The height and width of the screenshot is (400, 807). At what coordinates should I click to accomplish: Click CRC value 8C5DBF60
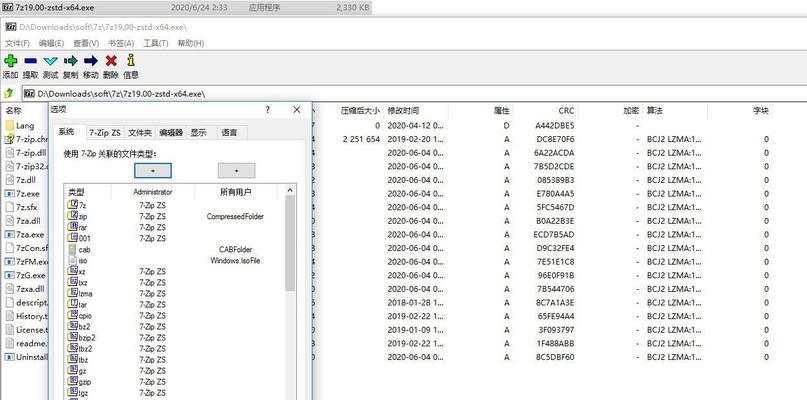555,357
